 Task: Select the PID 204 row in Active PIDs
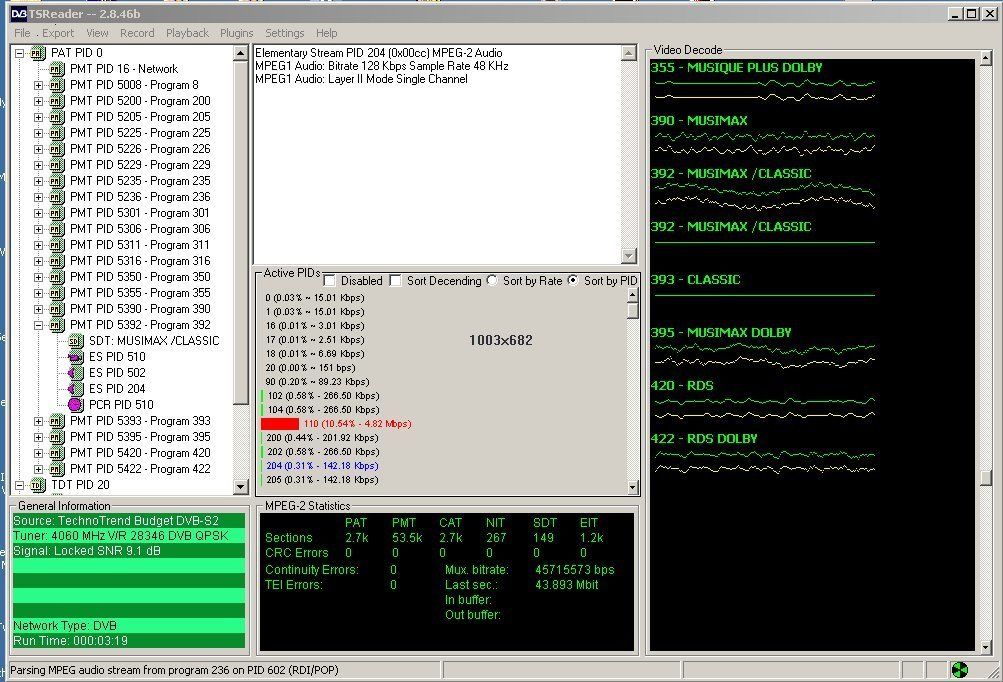click(x=322, y=466)
